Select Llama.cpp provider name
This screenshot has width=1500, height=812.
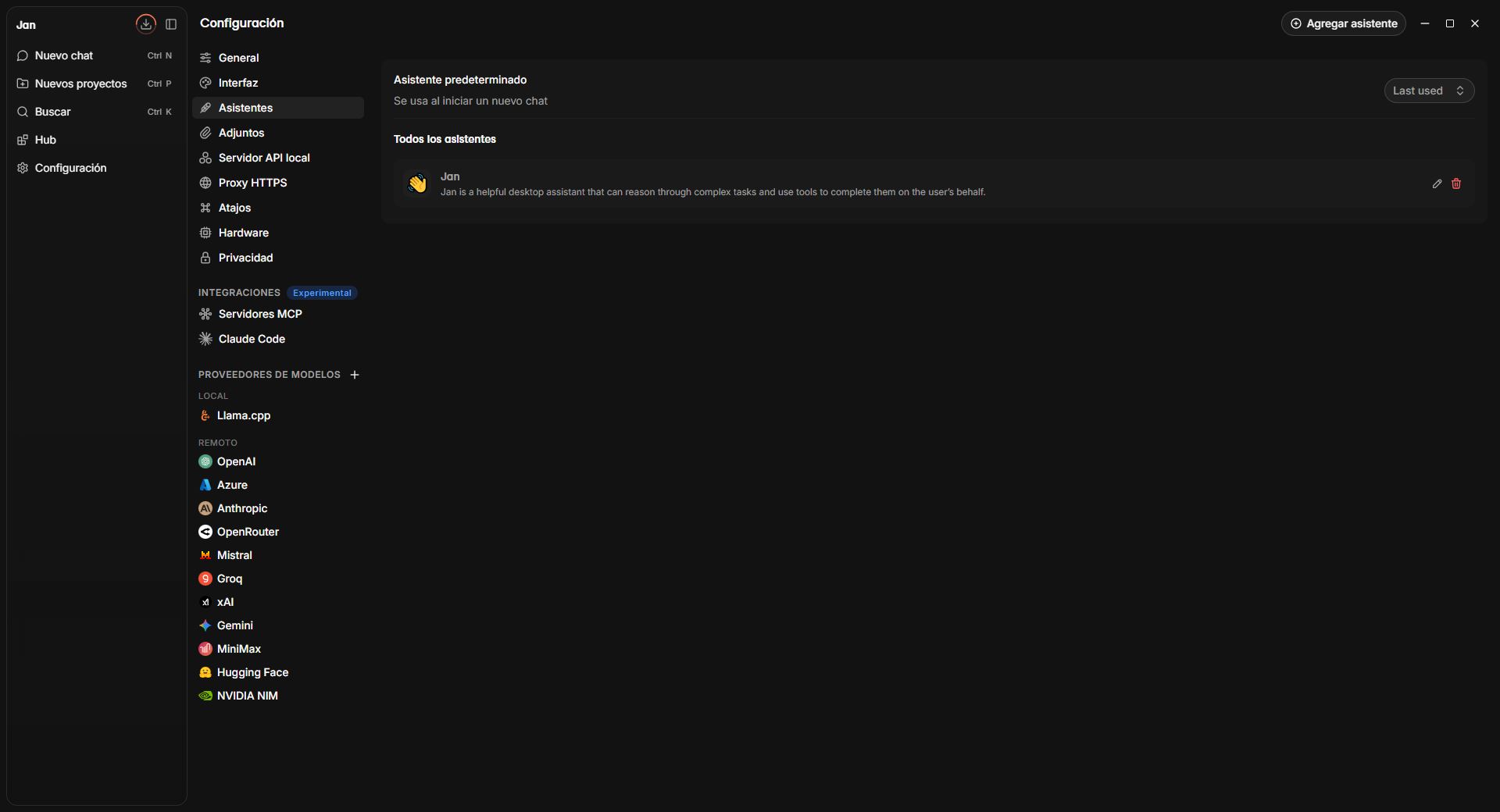point(244,415)
